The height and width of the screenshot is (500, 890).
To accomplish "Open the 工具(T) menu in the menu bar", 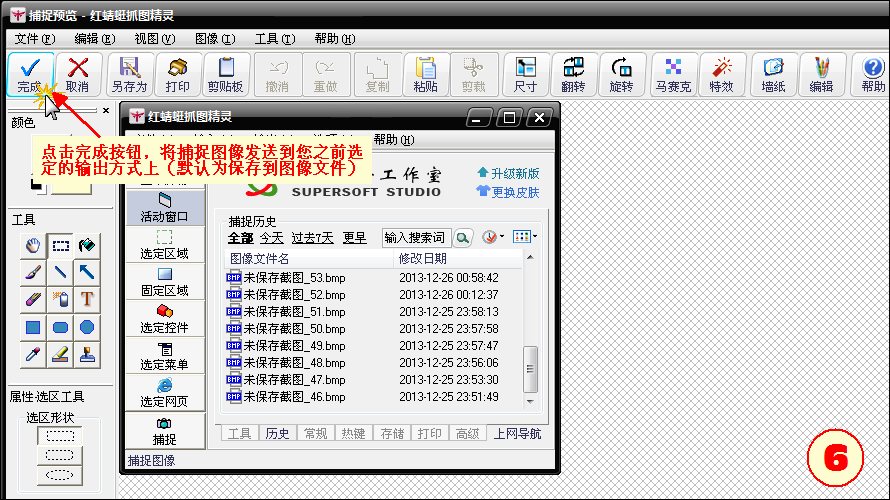I will pos(275,39).
